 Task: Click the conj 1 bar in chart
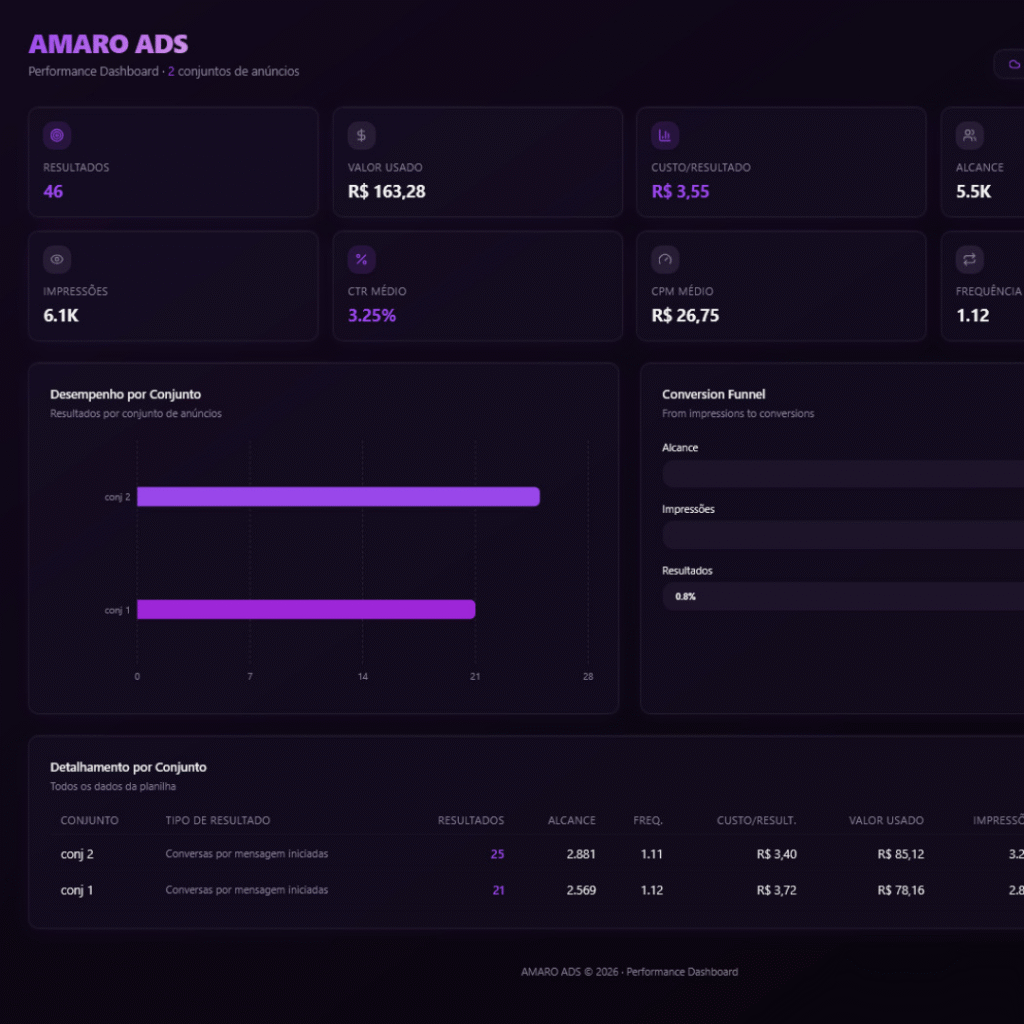pyautogui.click(x=306, y=610)
